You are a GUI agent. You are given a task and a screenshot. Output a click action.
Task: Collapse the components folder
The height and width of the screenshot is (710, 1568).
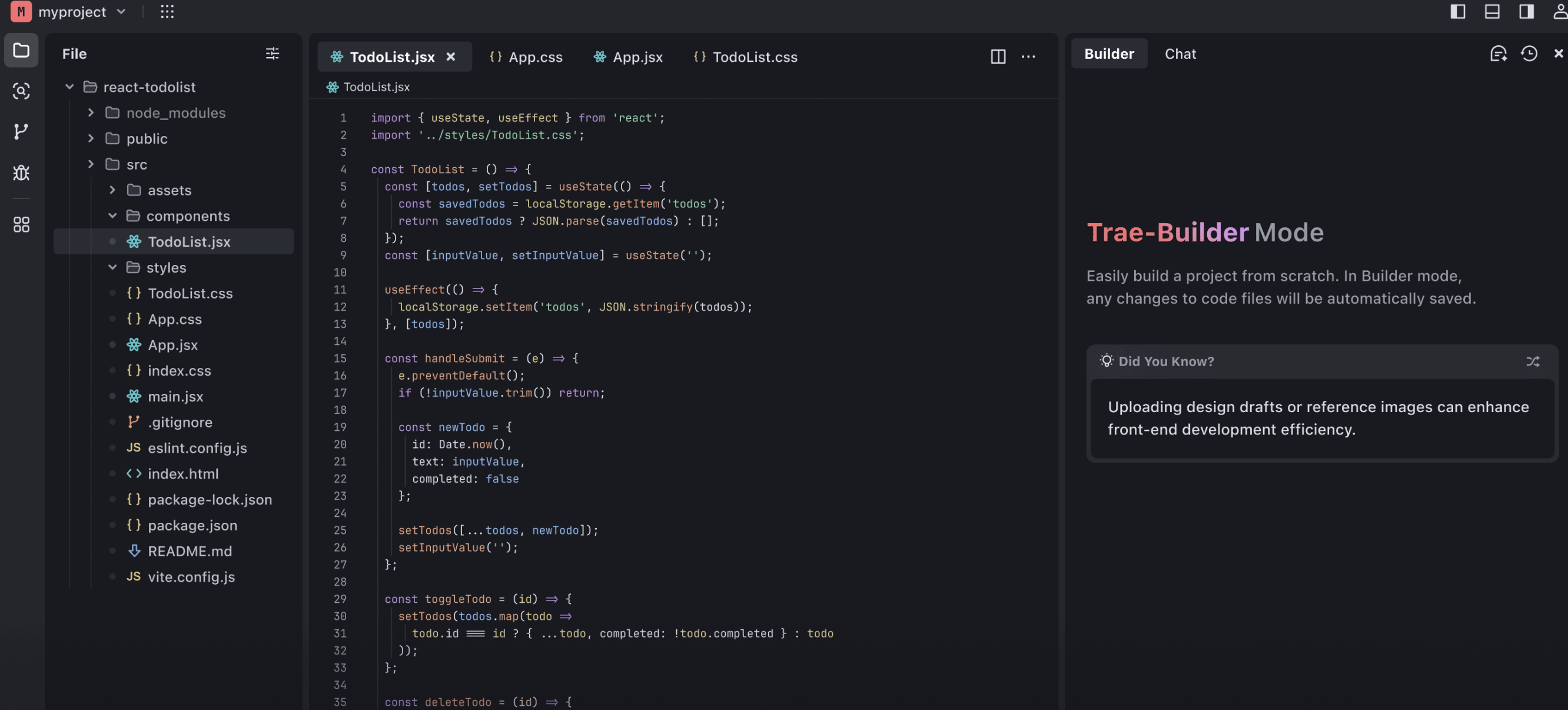112,216
